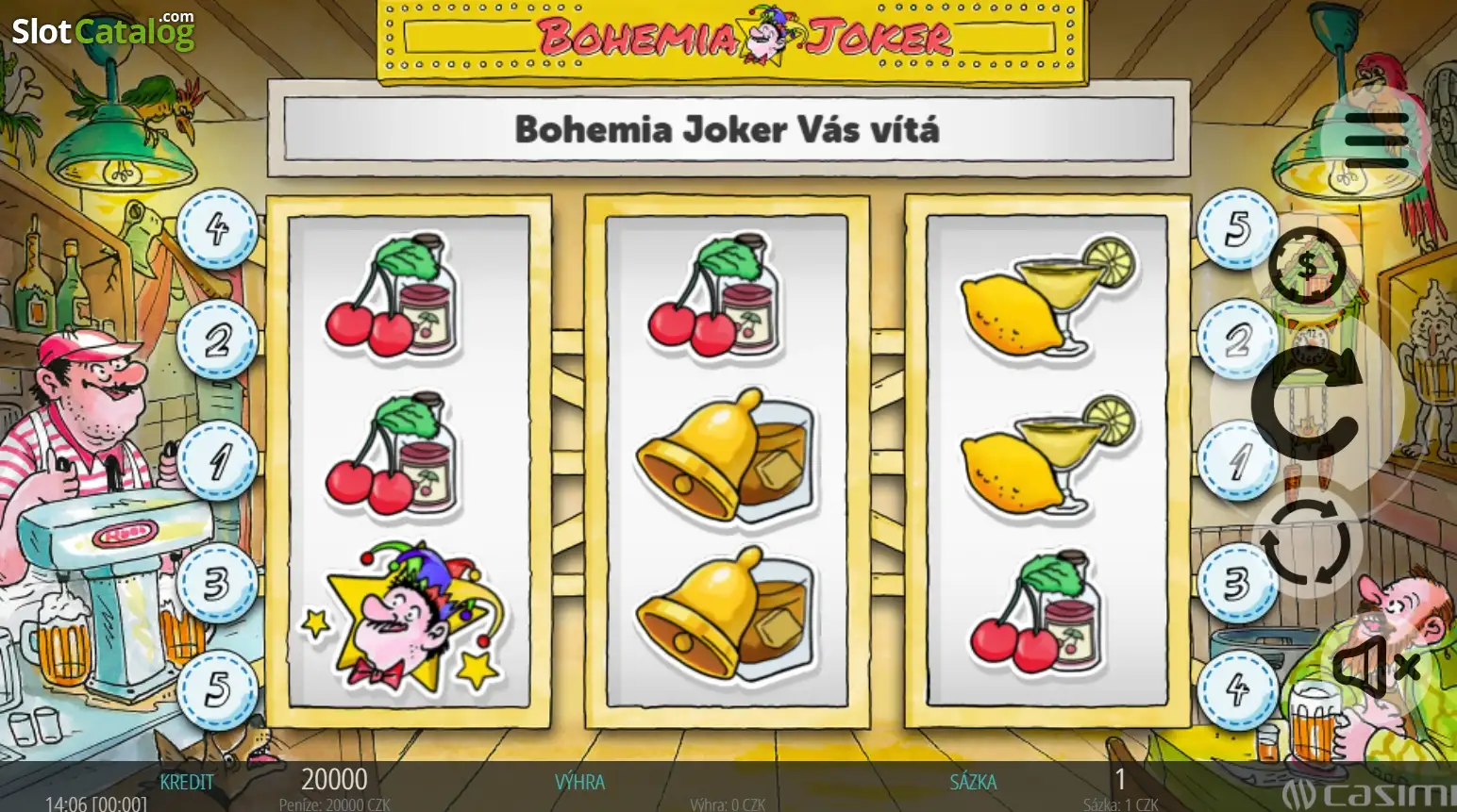Viewport: 1457px width, 812px height.
Task: Click payline 4 marker at bottom right
Action: pos(1237,689)
